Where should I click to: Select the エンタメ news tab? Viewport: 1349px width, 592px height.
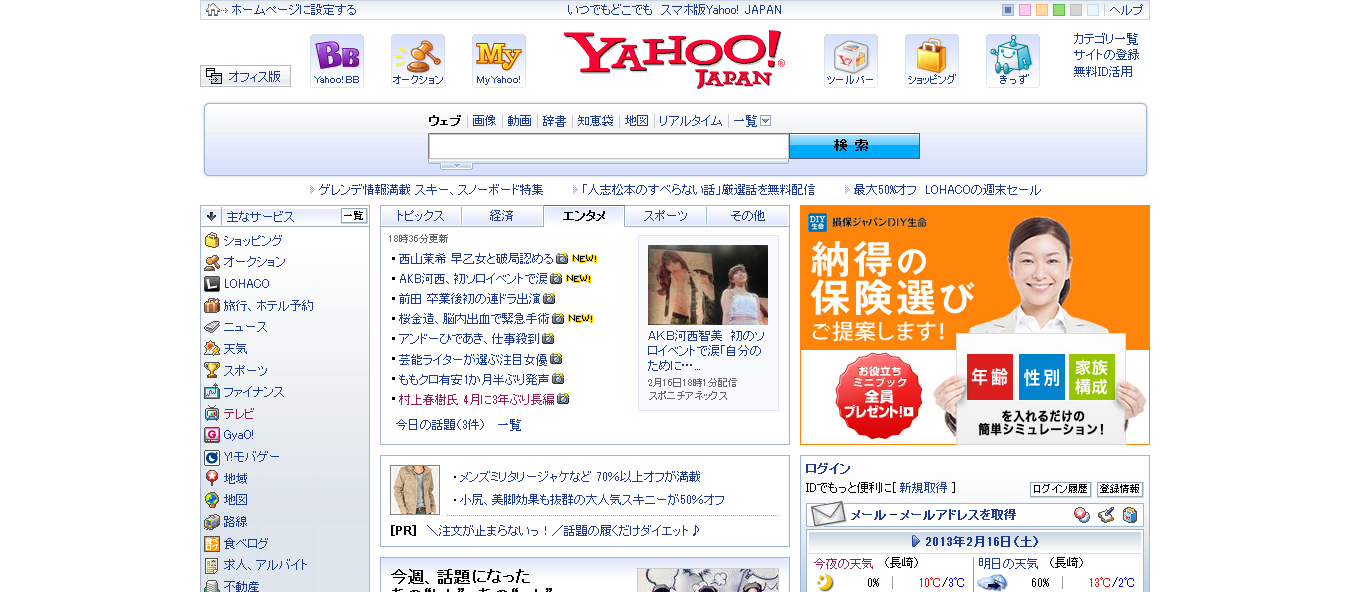coord(584,216)
